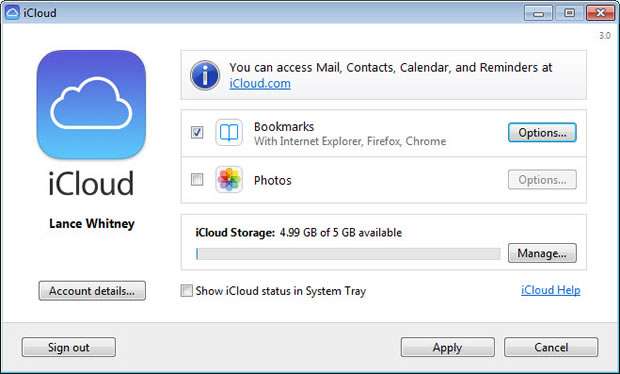620x374 pixels.
Task: Apply the iCloud settings changes
Action: point(448,347)
